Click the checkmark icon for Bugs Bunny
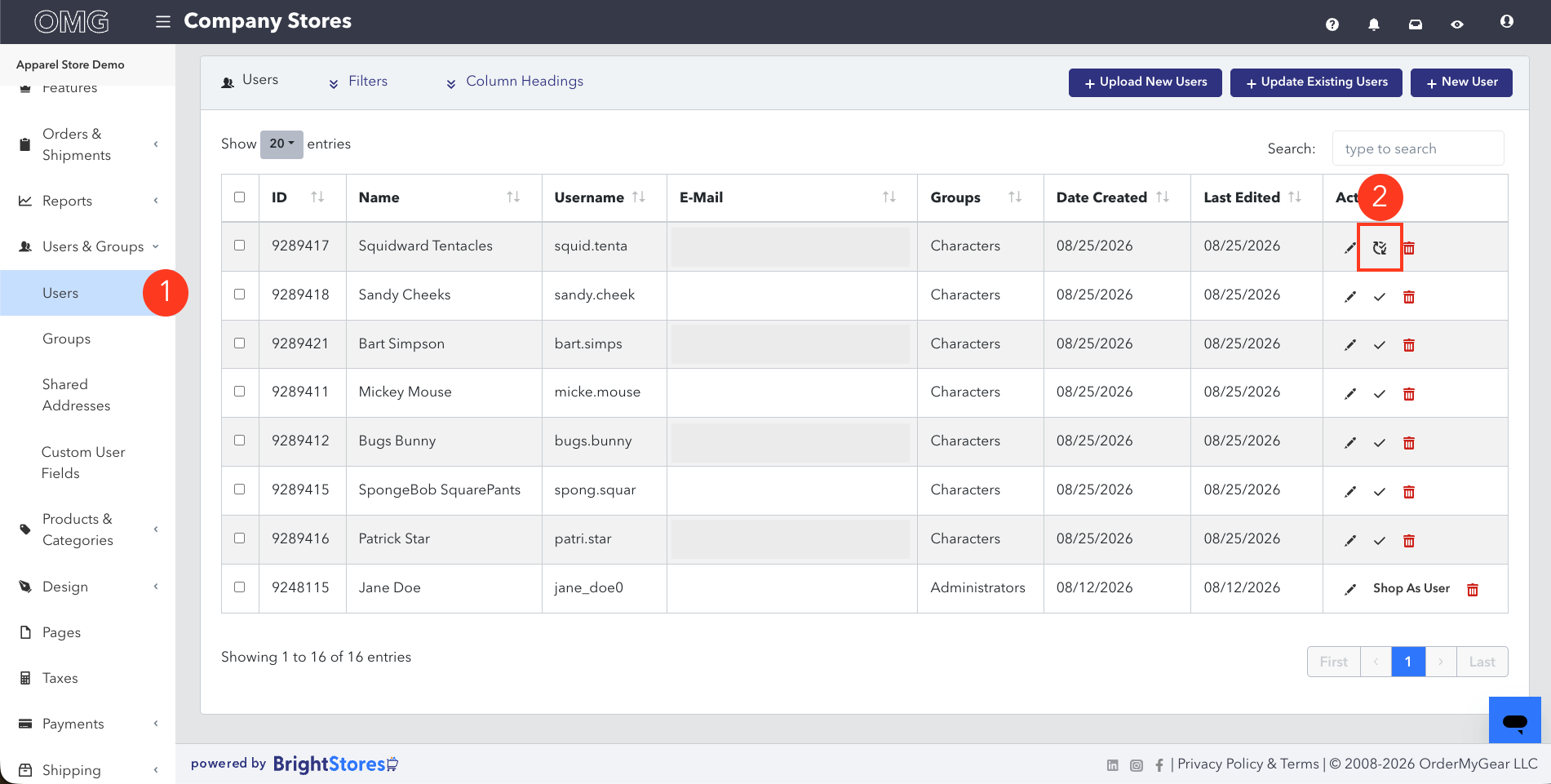The image size is (1551, 784). (1380, 443)
